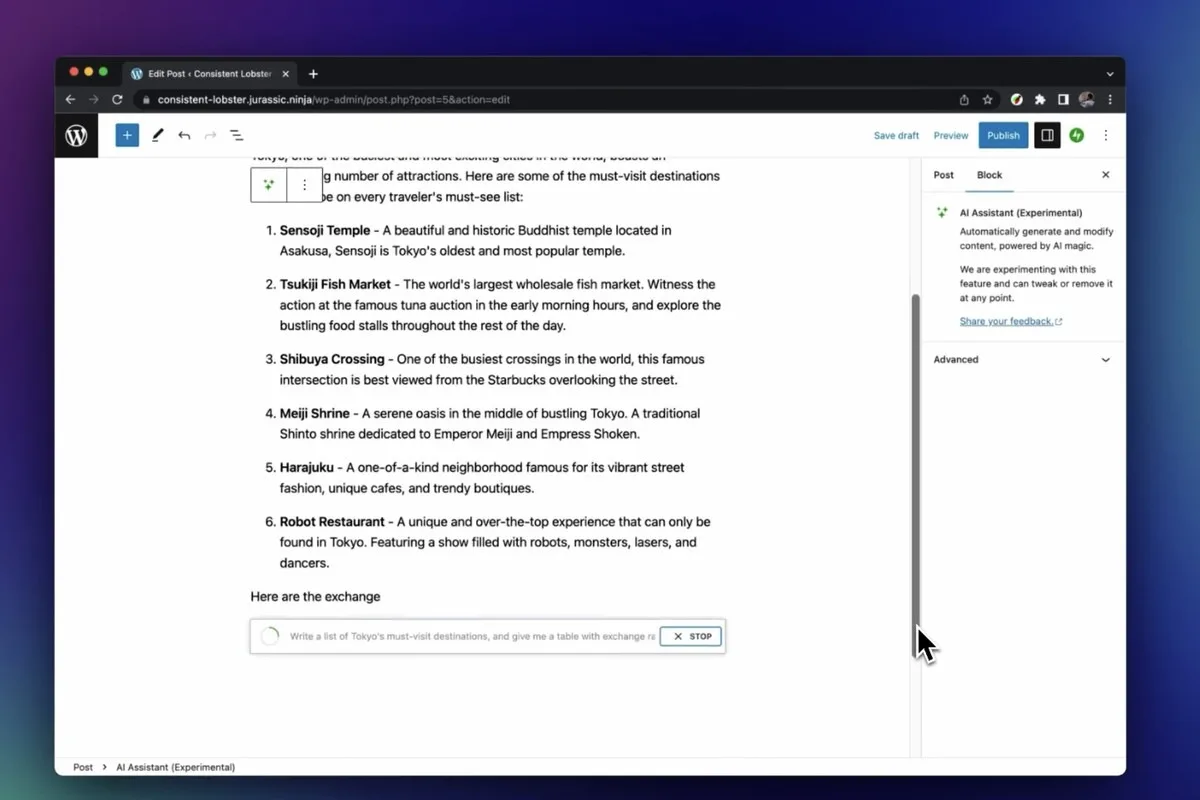Undo the last edit
This screenshot has width=1200, height=800.
point(184,135)
